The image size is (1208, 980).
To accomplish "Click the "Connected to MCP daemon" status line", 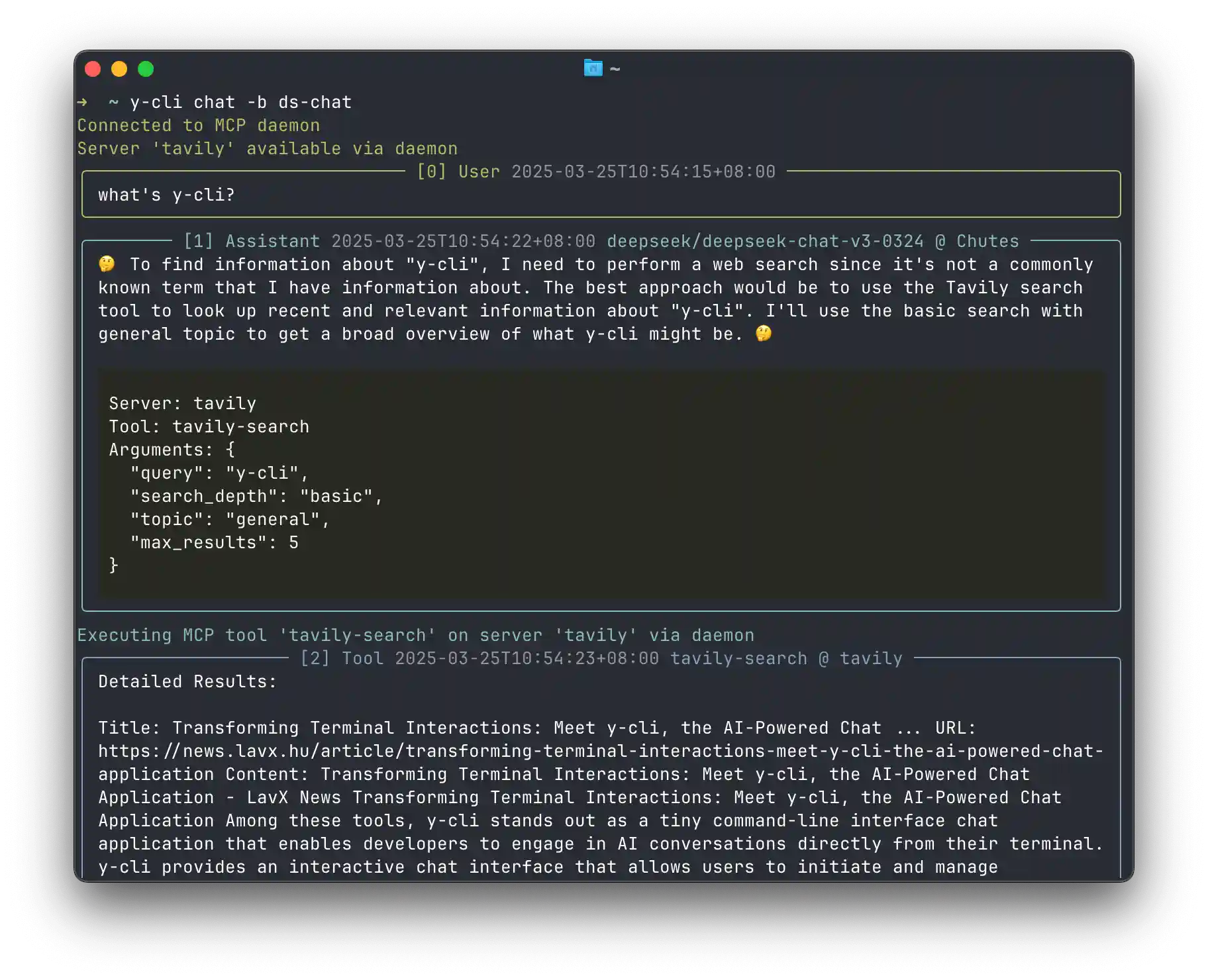I will (x=199, y=126).
